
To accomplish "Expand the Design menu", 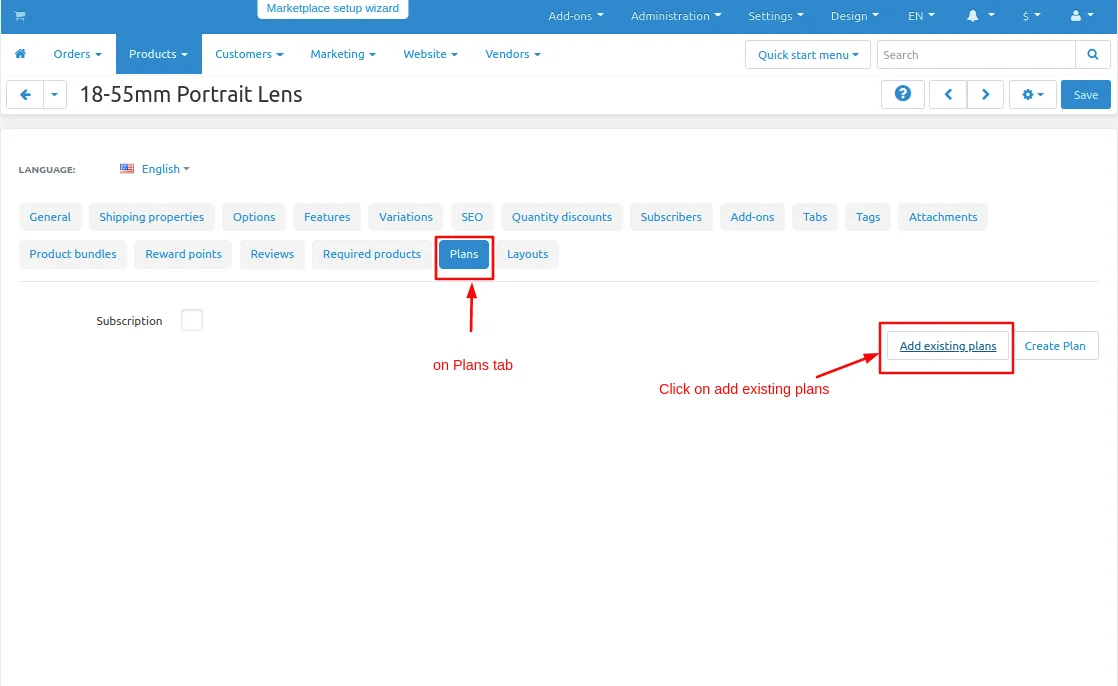I will click(x=854, y=16).
